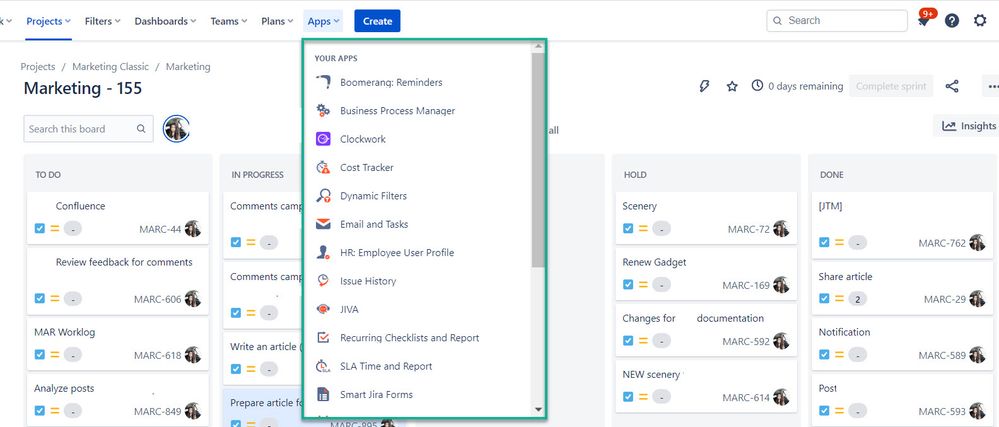The image size is (999, 427).
Task: Click the Complete sprint button
Action: coord(891,86)
